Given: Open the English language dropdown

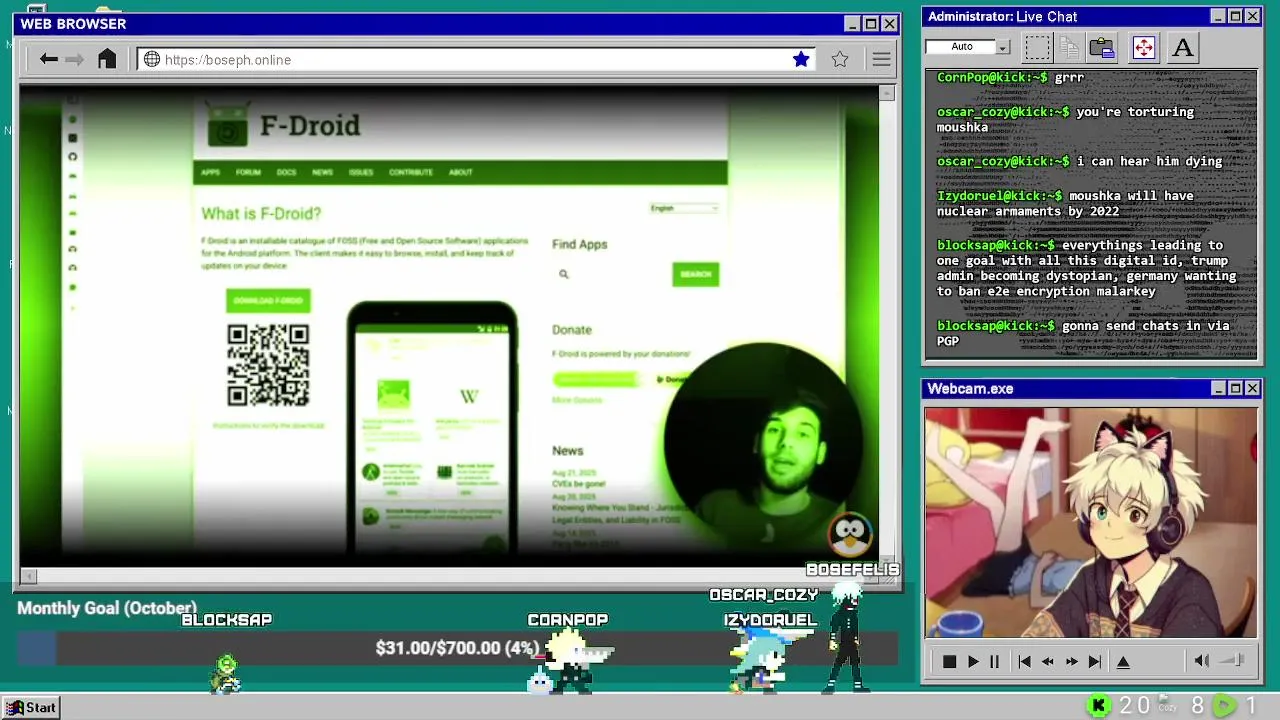Looking at the screenshot, I should pyautogui.click(x=684, y=208).
